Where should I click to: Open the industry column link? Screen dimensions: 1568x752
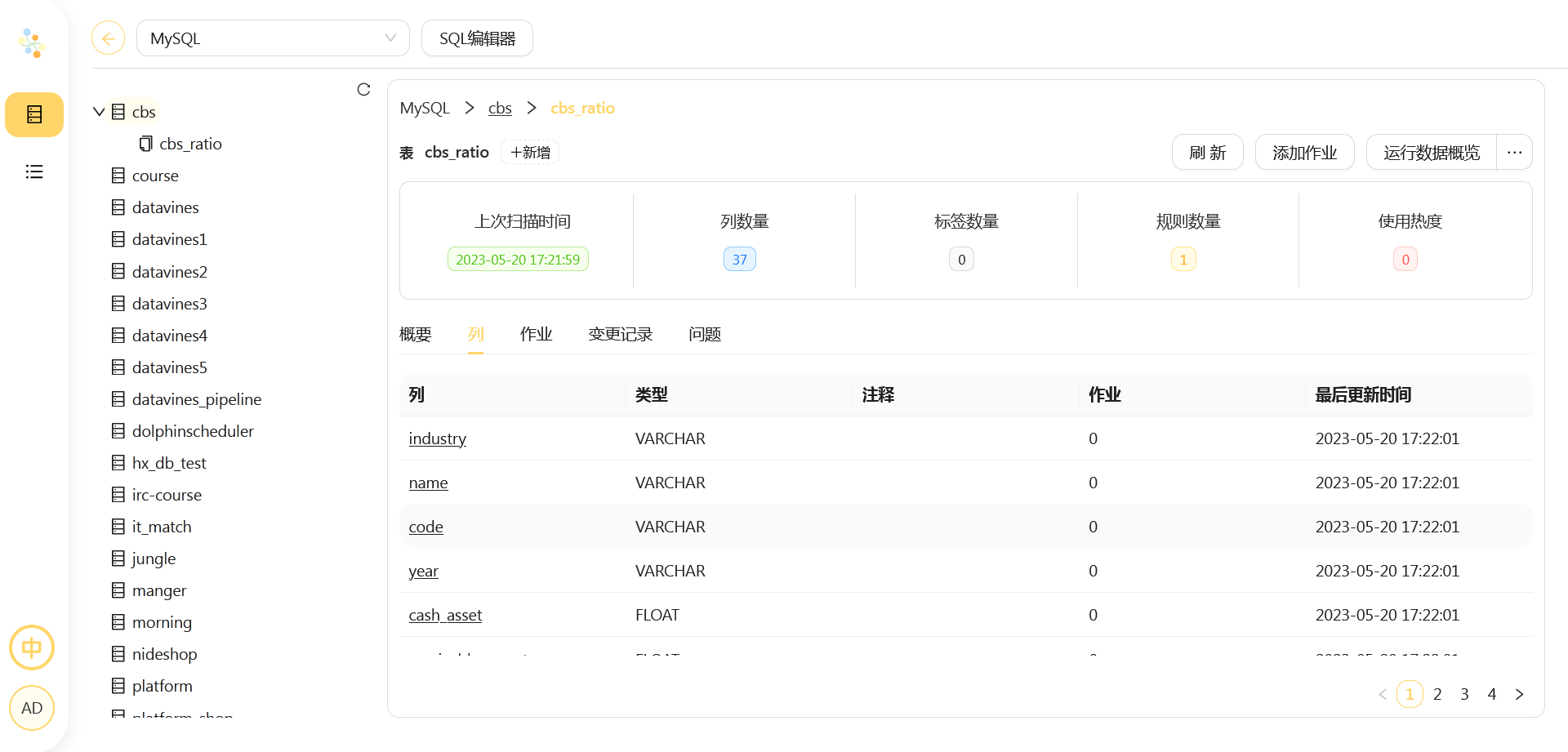438,438
